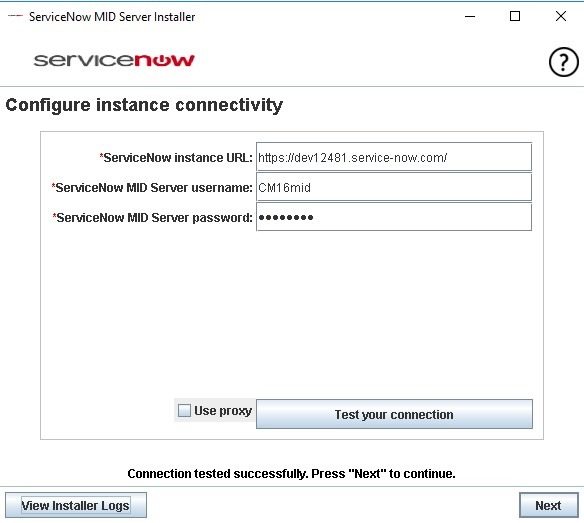Click the "Connection tested successfully" status message
Viewport: 584px width, 523px height.
[291, 473]
